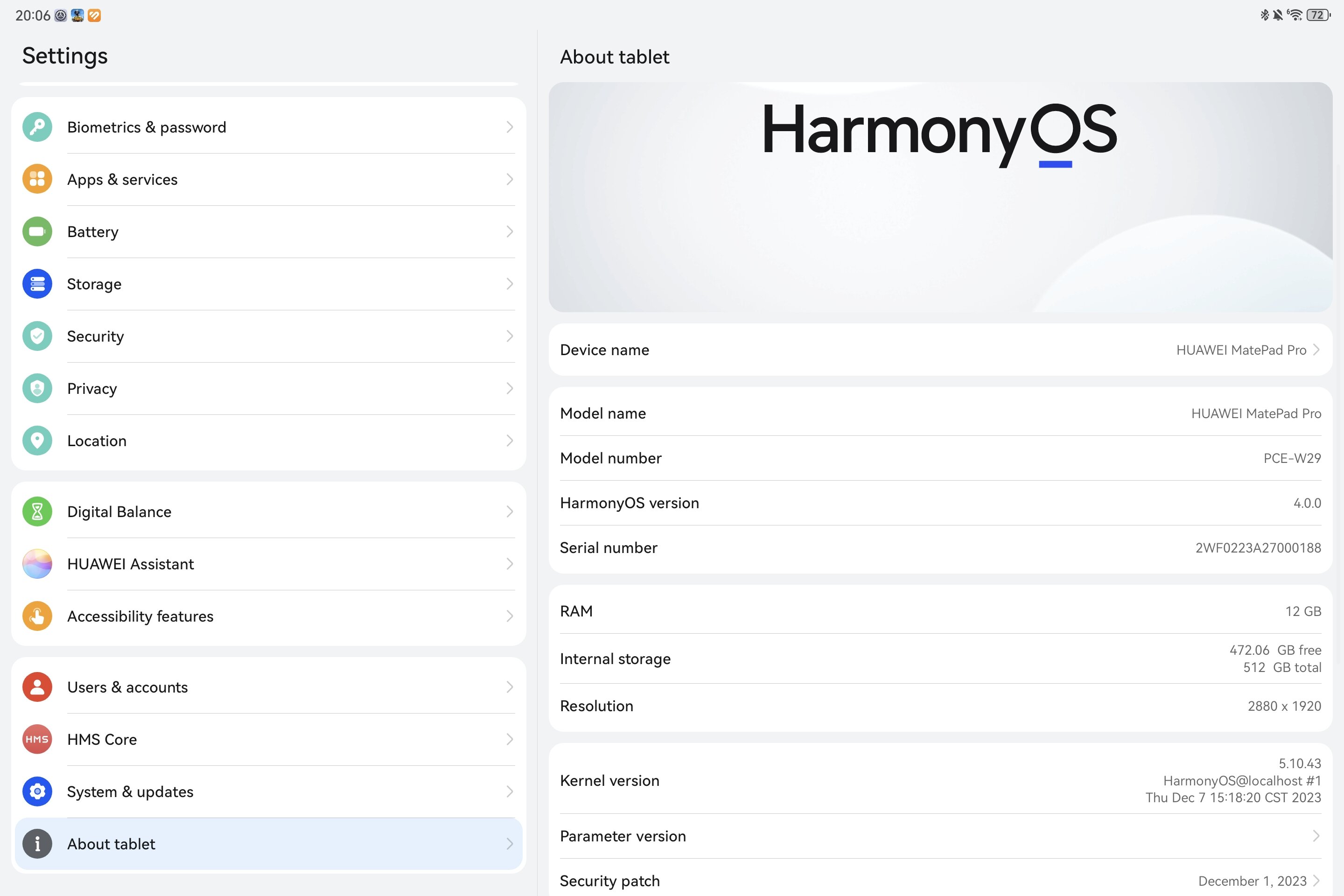
Task: Tap the PCE-W29 model number value
Action: tap(1292, 458)
